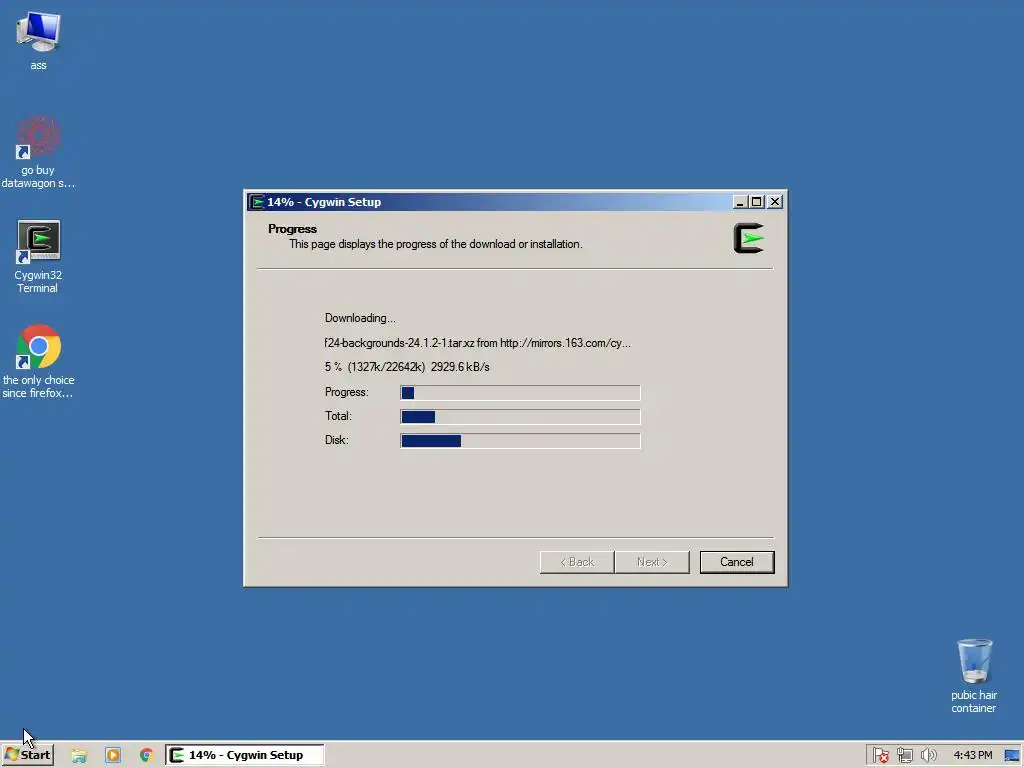Launch the media player taskbar icon
Image resolution: width=1024 pixels, height=768 pixels.
coord(113,756)
